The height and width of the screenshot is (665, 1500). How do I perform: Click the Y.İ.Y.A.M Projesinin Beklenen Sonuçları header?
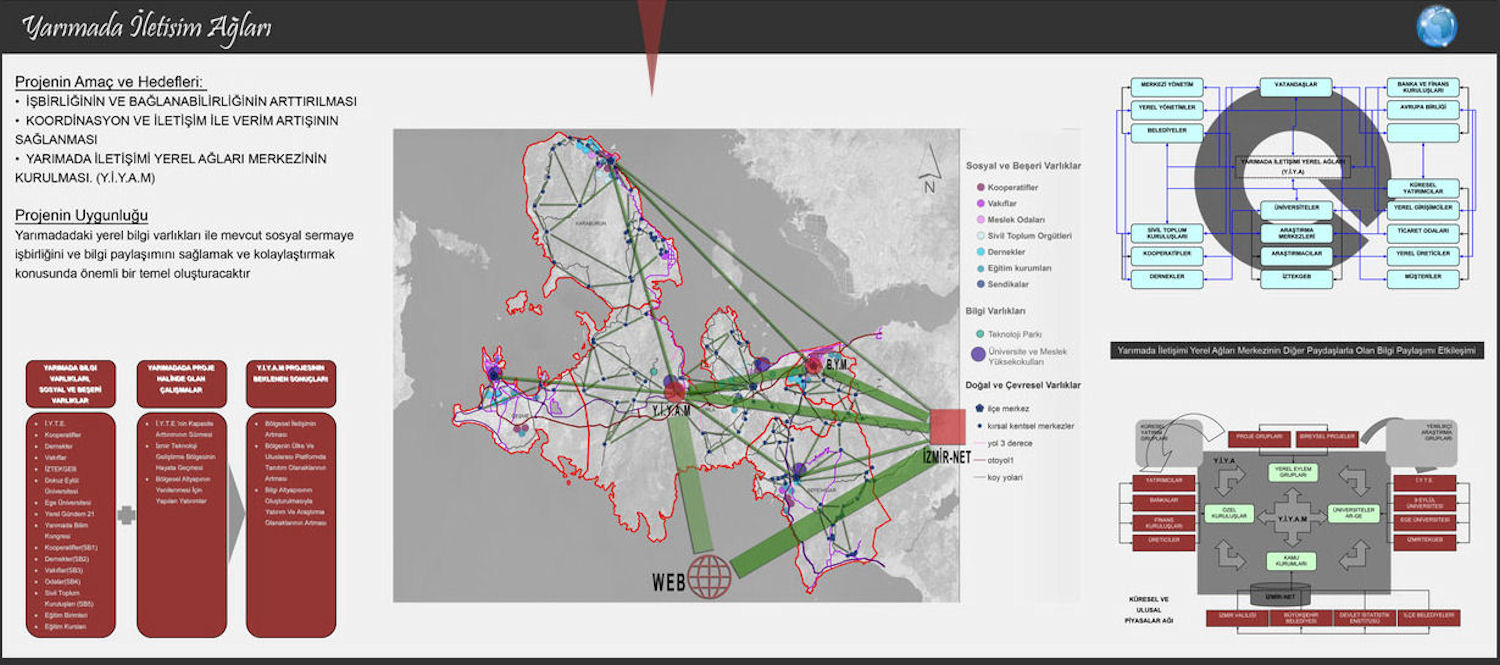pos(291,384)
